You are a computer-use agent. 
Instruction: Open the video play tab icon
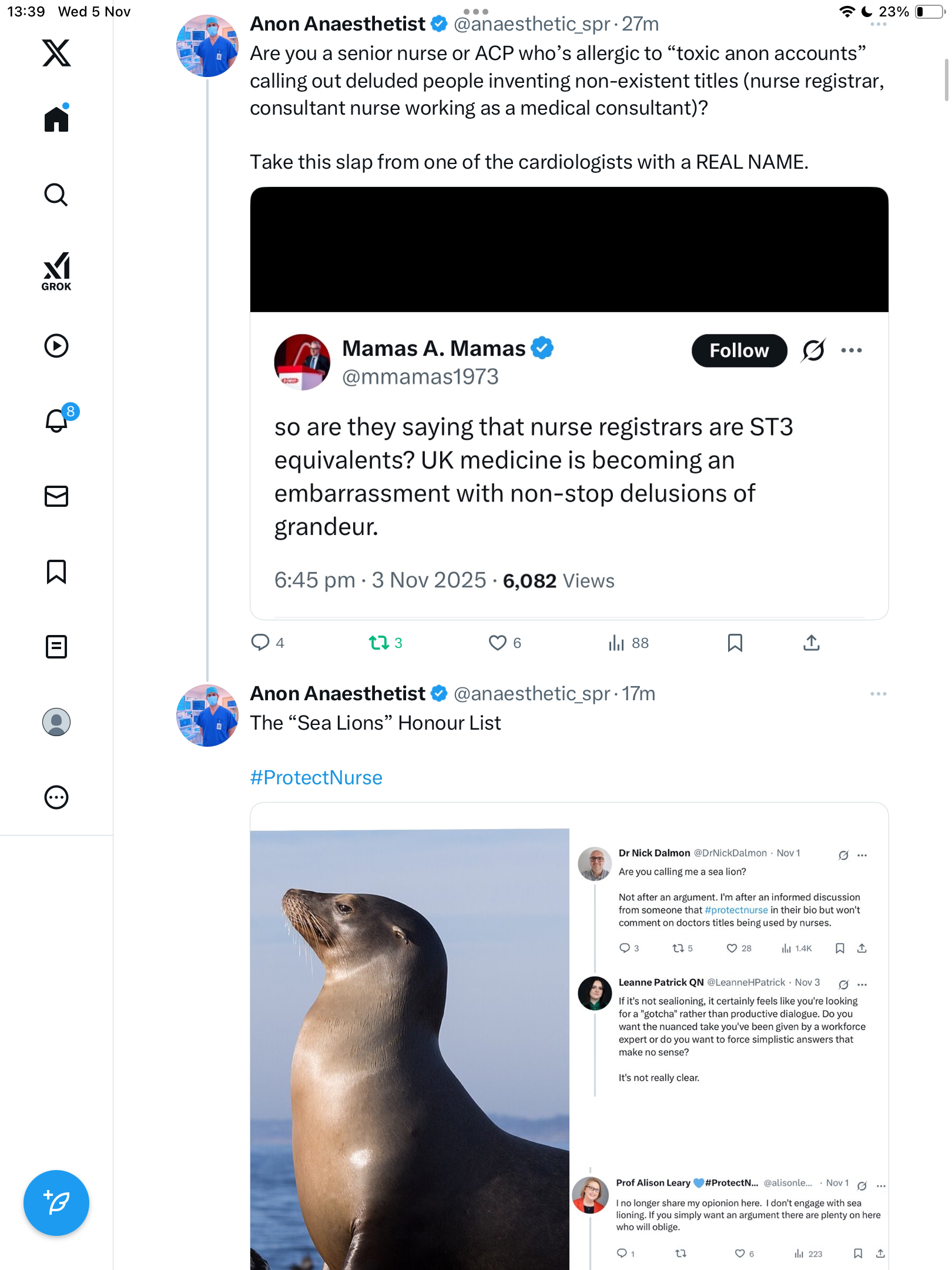point(56,346)
